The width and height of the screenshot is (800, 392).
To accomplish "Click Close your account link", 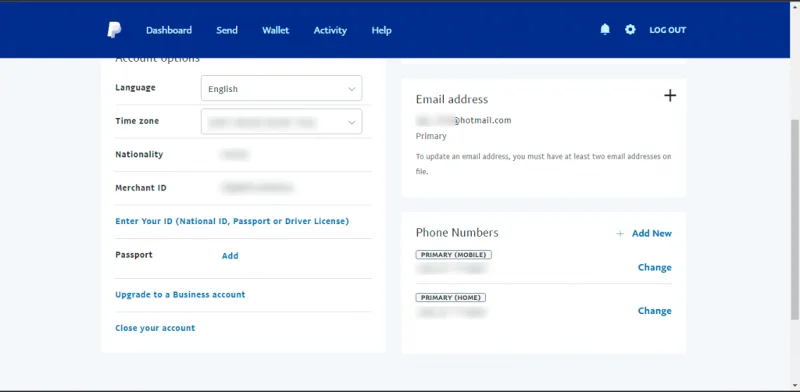I will pos(155,328).
